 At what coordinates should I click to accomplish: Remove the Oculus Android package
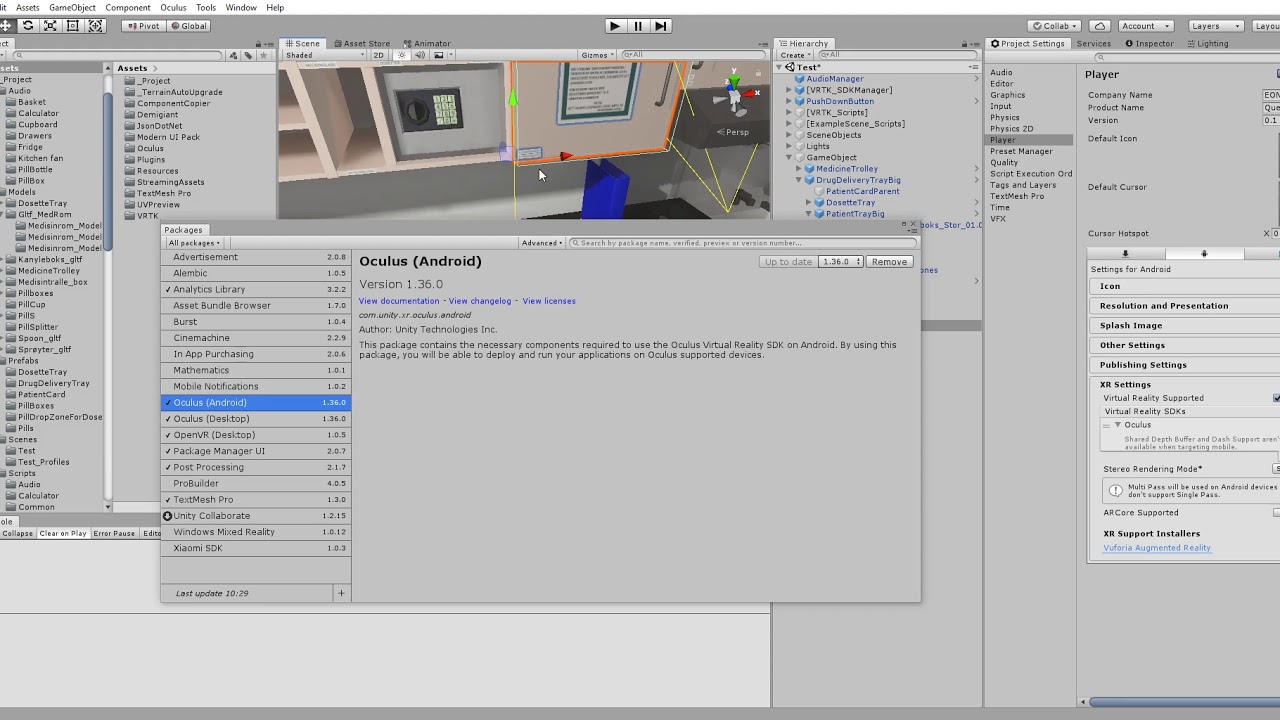889,262
